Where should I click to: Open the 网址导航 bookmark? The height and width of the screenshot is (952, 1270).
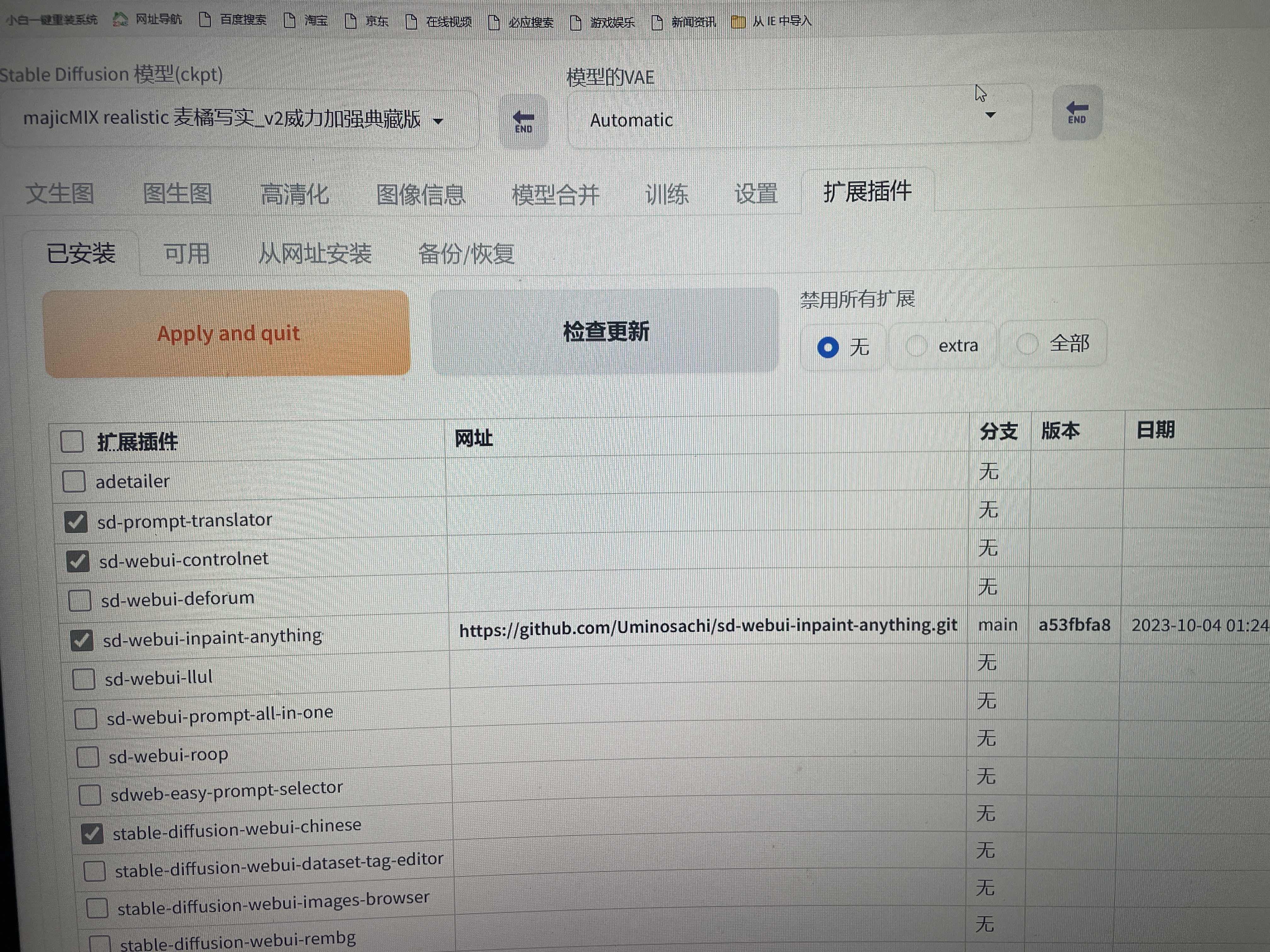148,20
